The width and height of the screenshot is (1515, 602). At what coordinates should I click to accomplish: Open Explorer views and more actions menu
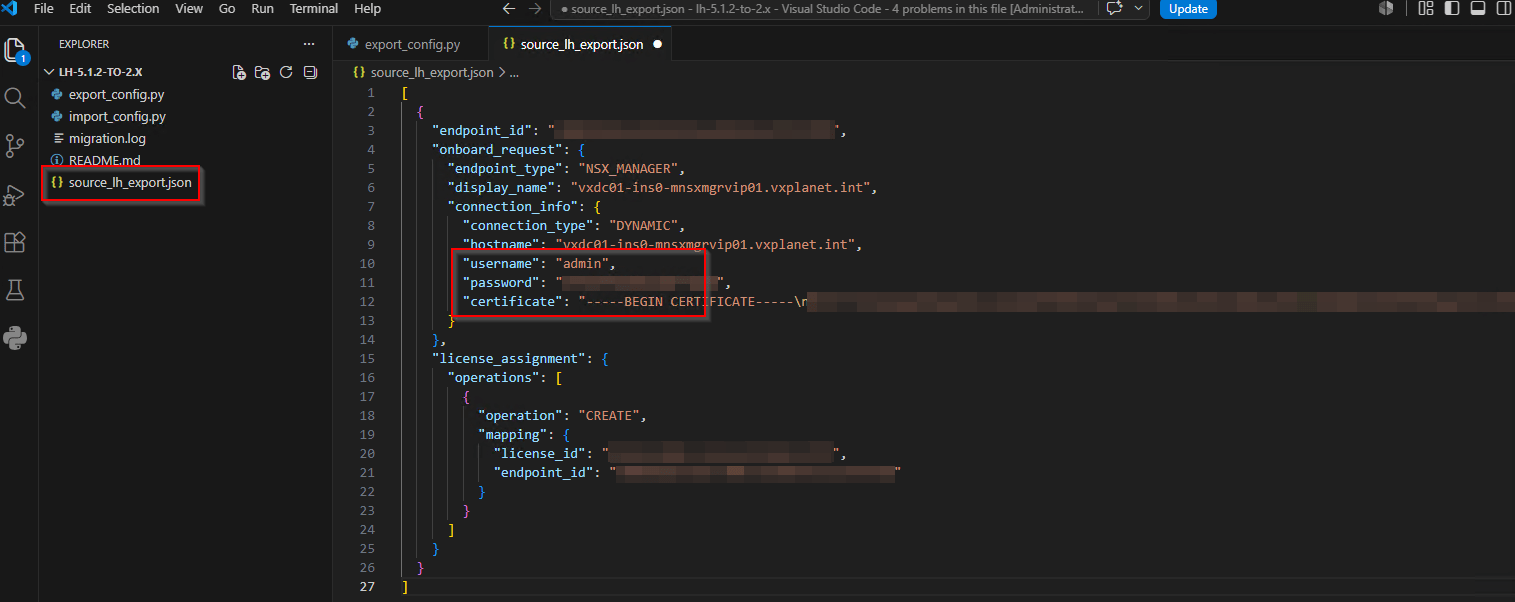tap(309, 44)
